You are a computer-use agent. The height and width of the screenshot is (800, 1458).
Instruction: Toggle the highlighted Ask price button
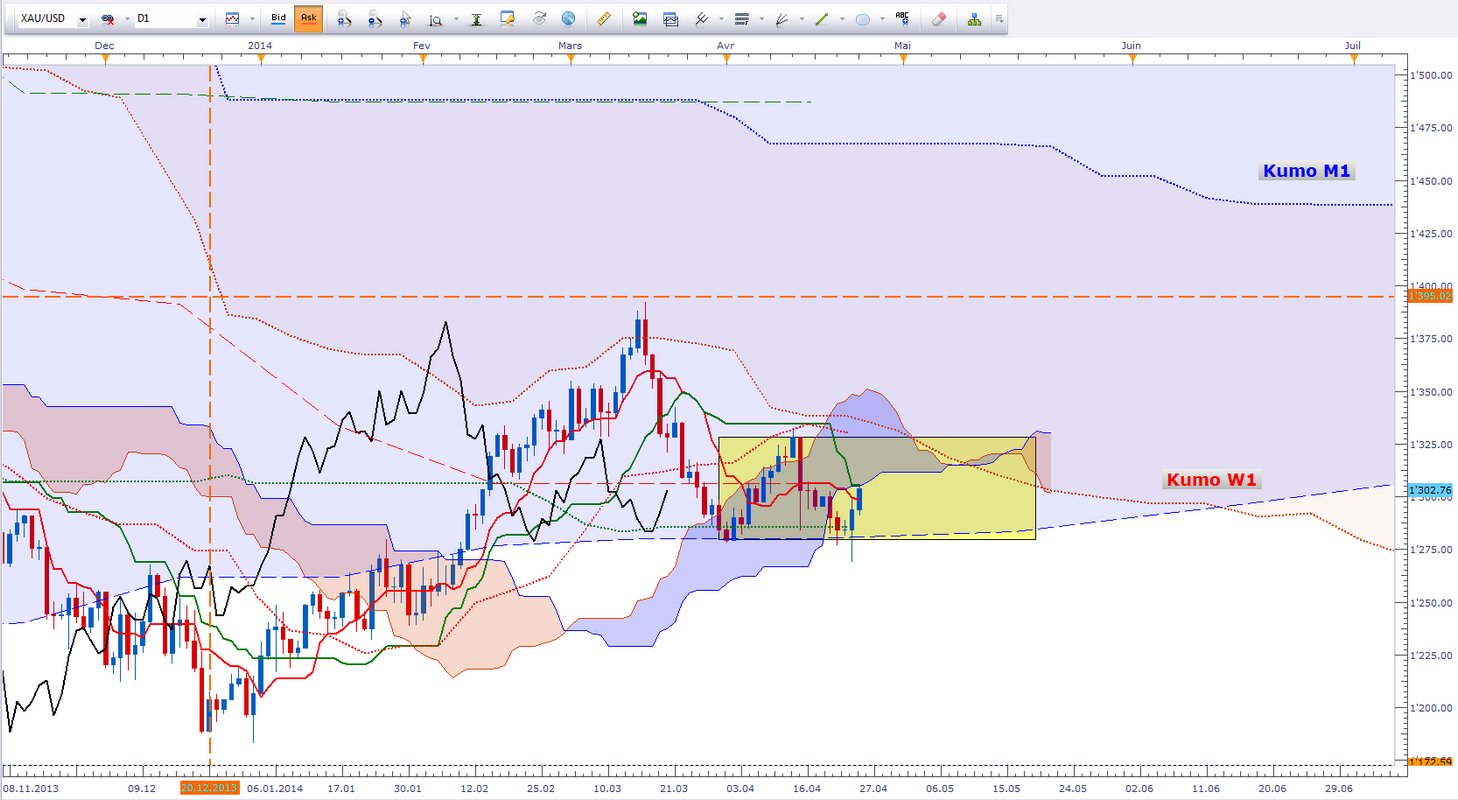pos(308,19)
